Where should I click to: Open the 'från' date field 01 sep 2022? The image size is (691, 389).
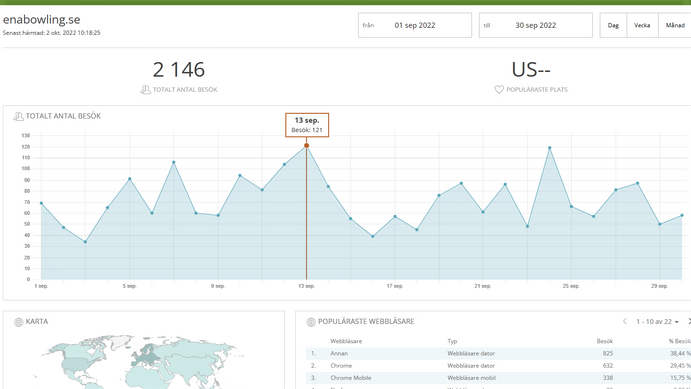[x=415, y=25]
